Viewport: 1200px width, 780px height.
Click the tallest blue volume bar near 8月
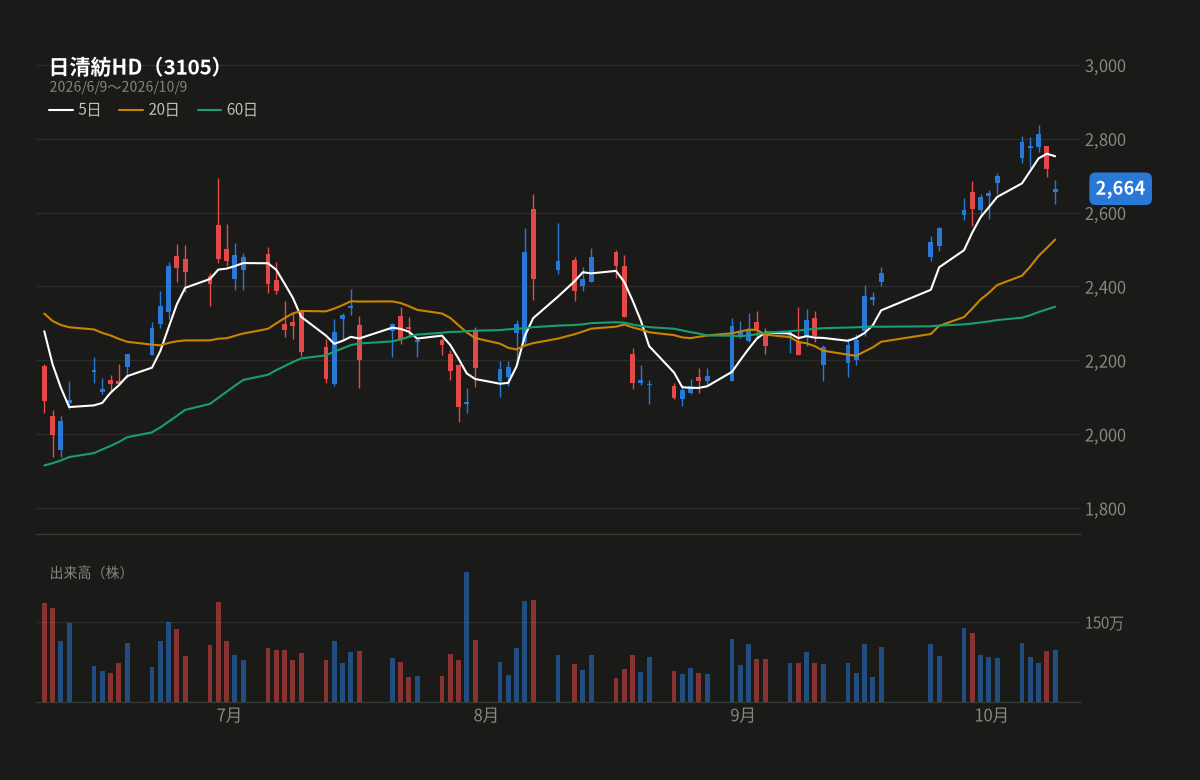pos(466,637)
